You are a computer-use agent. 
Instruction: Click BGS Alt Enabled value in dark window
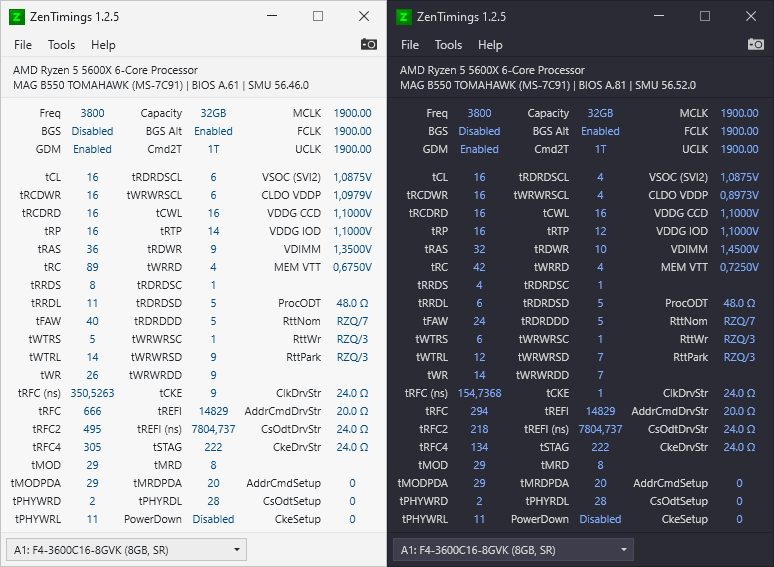(x=600, y=131)
